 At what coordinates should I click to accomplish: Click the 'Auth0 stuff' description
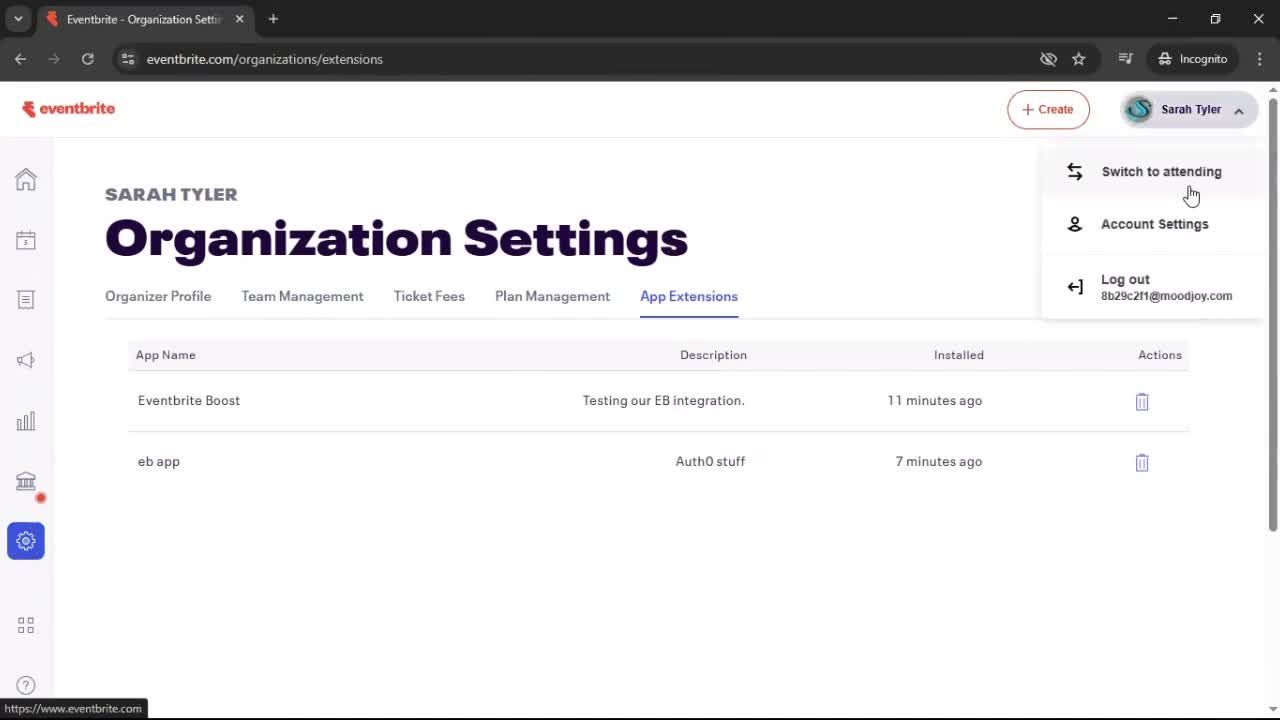[710, 461]
